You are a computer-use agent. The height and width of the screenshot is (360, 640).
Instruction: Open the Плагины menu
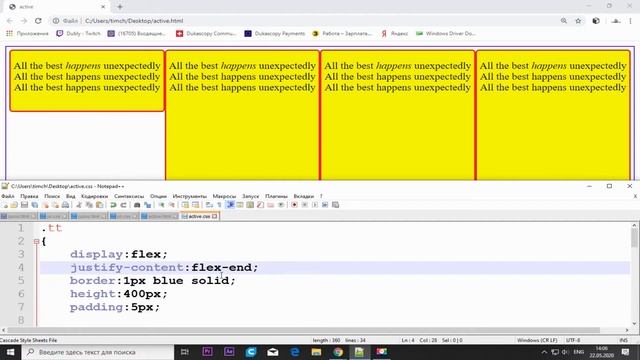tap(276, 196)
